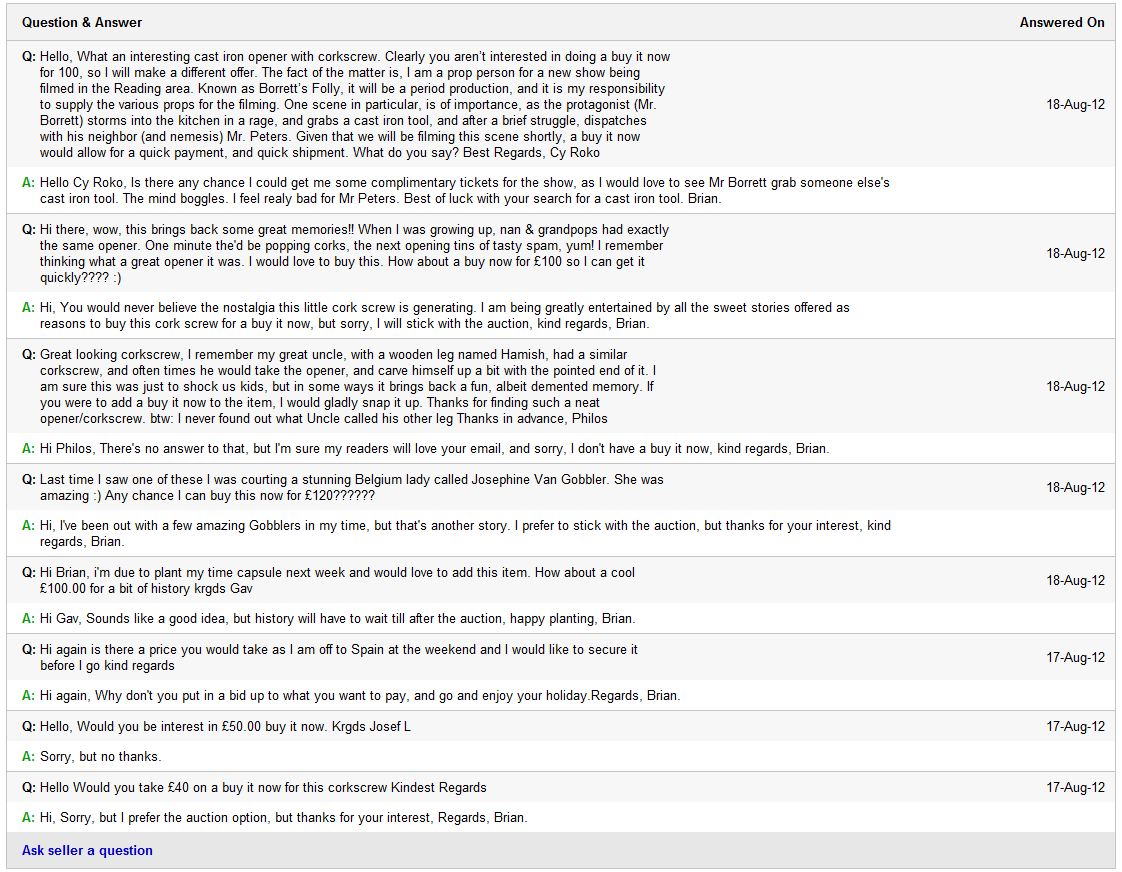Click the £40 buy it now offer question

point(263,787)
